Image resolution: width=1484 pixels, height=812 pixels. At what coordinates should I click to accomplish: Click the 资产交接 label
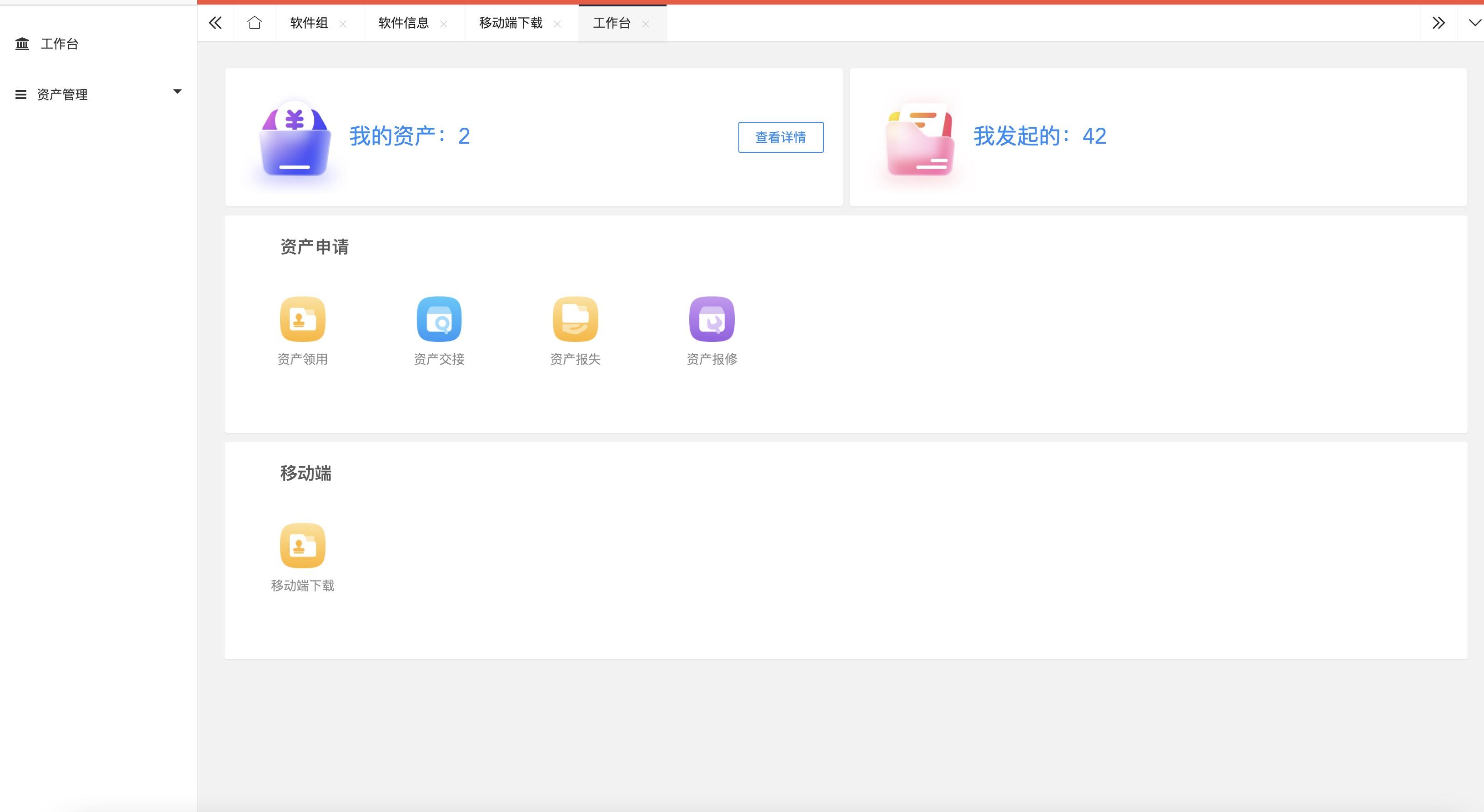[x=439, y=359]
